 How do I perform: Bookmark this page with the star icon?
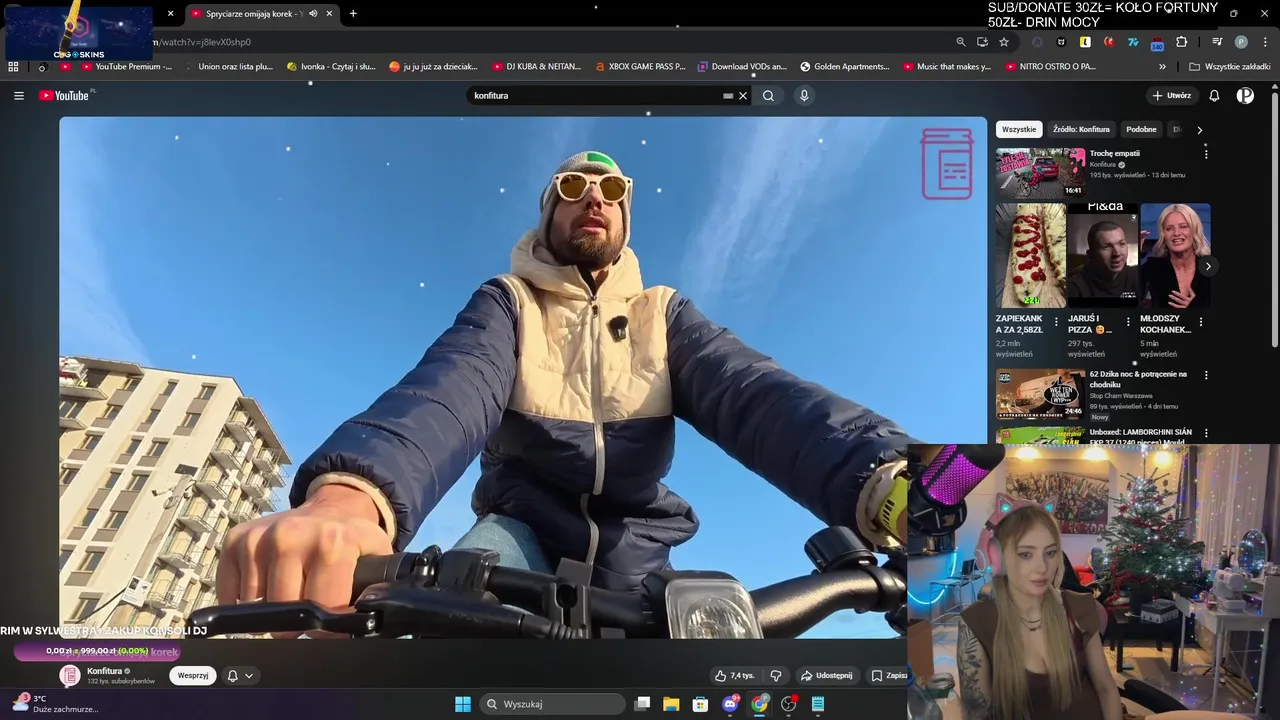1004,42
